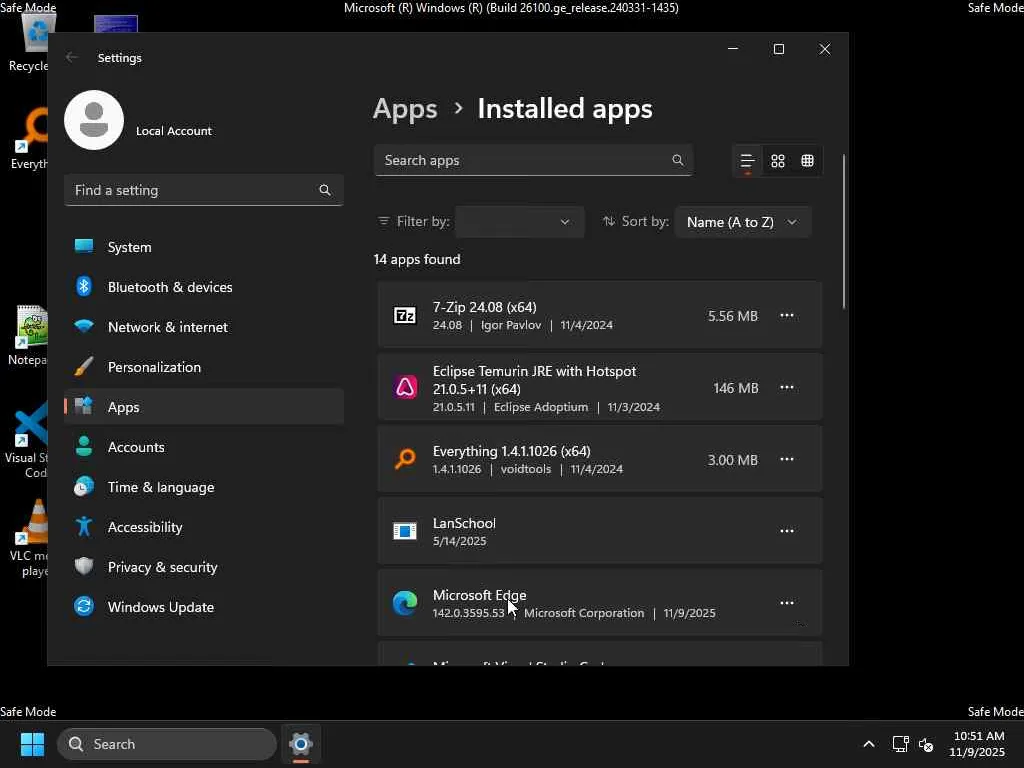Open the Filter by dropdown
This screenshot has height=768, width=1024.
coord(520,222)
